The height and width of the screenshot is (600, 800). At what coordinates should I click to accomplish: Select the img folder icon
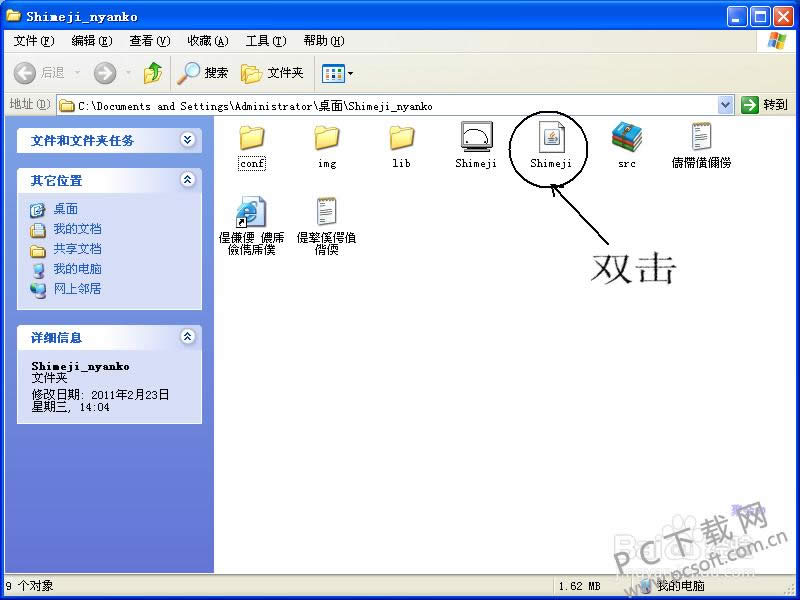(327, 137)
